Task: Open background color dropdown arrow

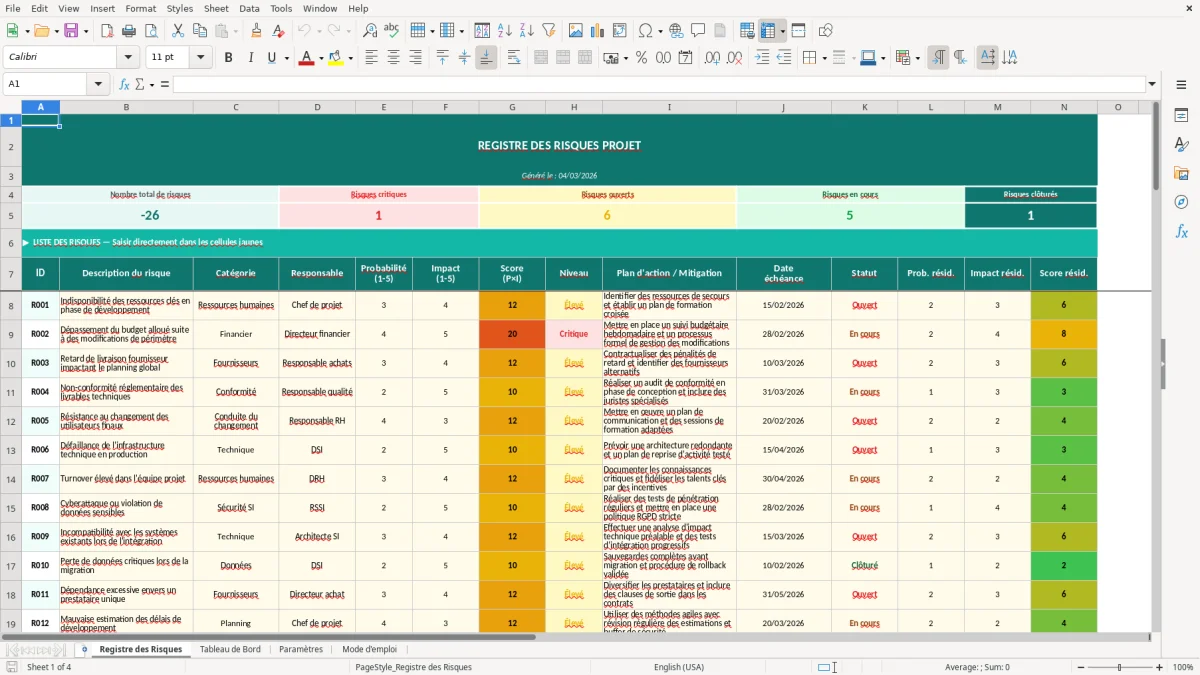Action: (350, 58)
